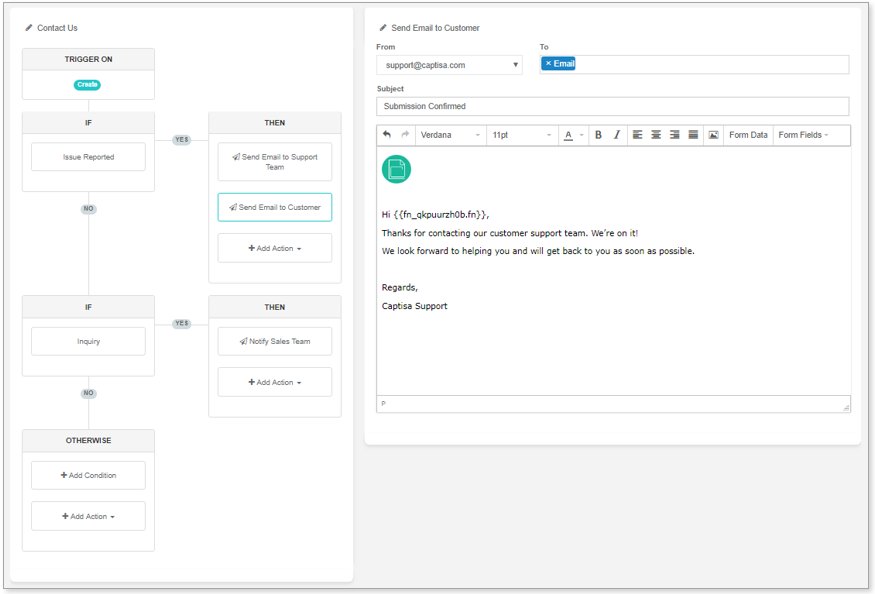Select the Notify Sales Team action
The width and height of the screenshot is (875, 594).
click(275, 341)
